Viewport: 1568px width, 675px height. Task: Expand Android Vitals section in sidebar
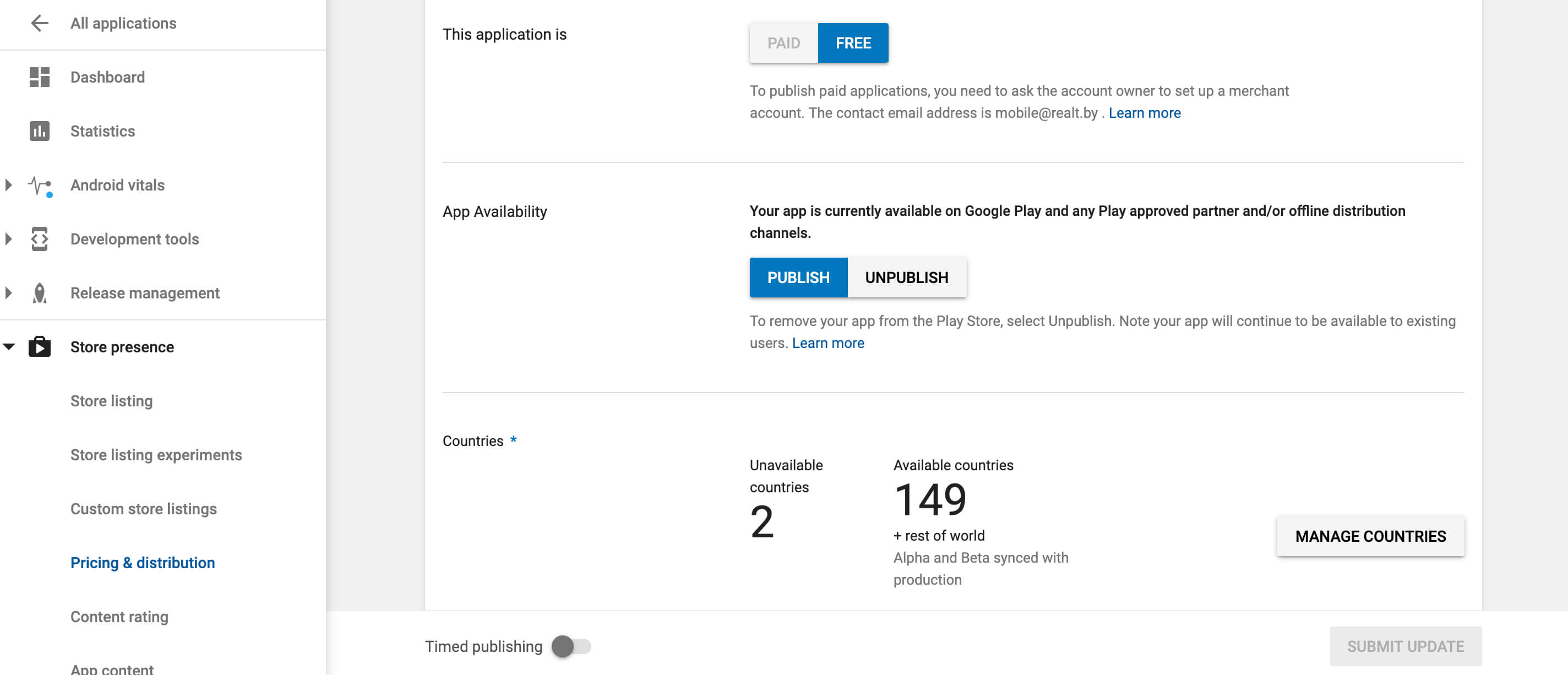click(x=8, y=185)
